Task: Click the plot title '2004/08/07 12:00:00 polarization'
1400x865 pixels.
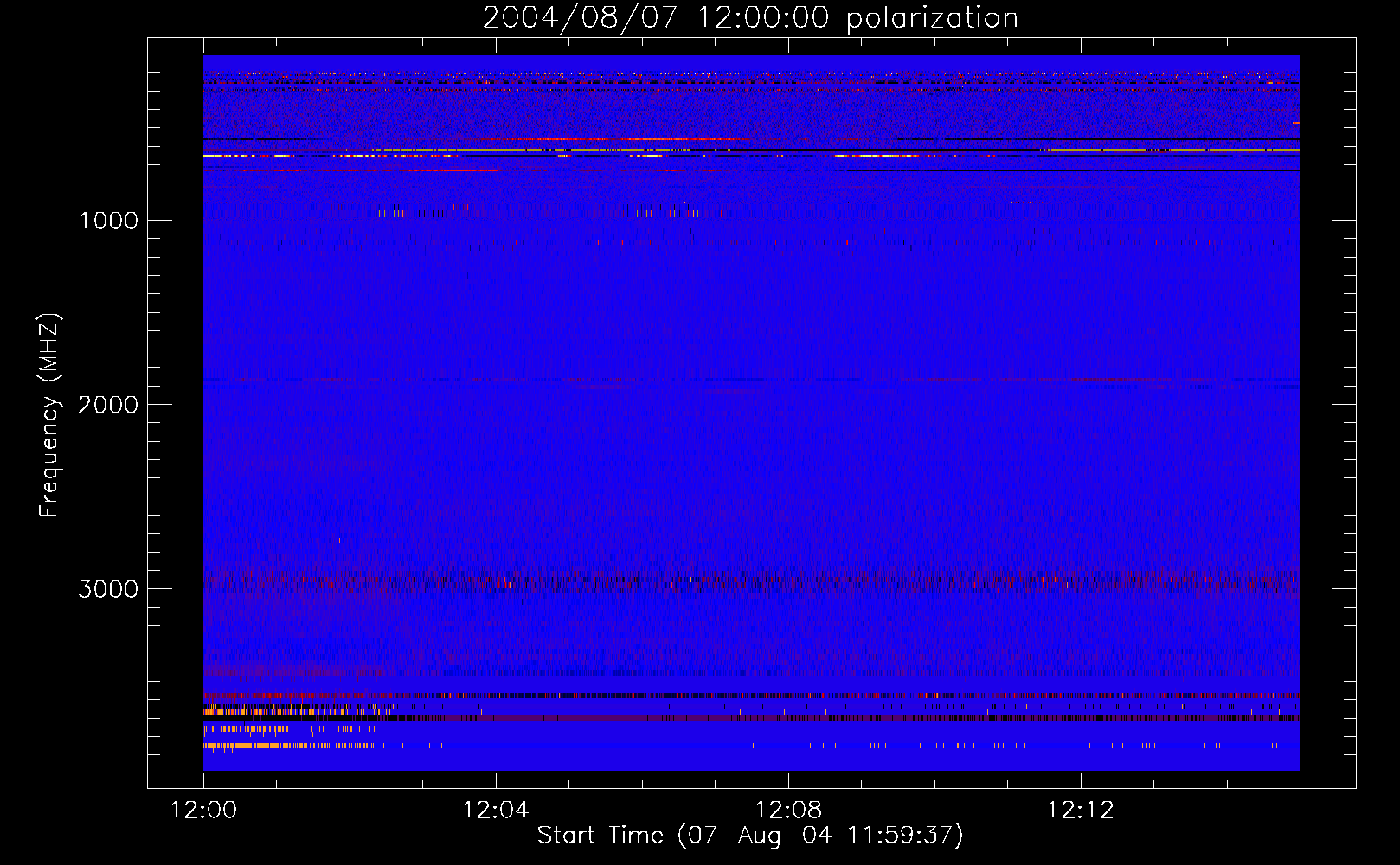Action: 750,18
